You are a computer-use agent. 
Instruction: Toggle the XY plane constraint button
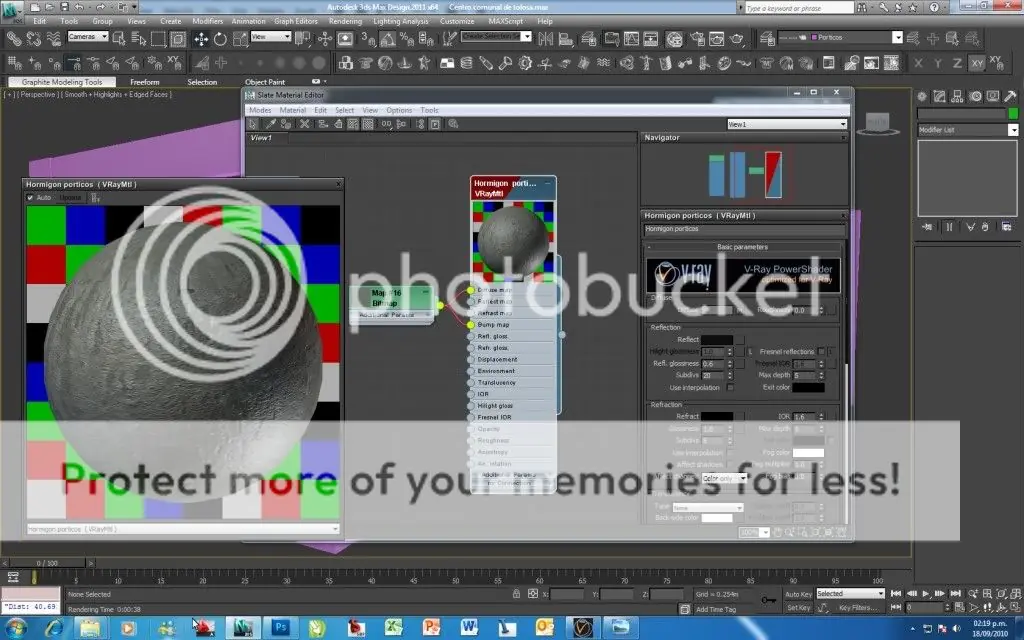(976, 63)
